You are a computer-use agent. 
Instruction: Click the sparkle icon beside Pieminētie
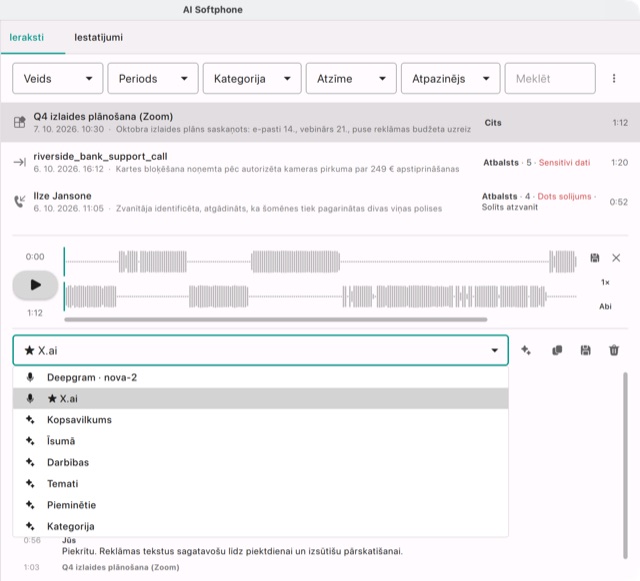30,504
